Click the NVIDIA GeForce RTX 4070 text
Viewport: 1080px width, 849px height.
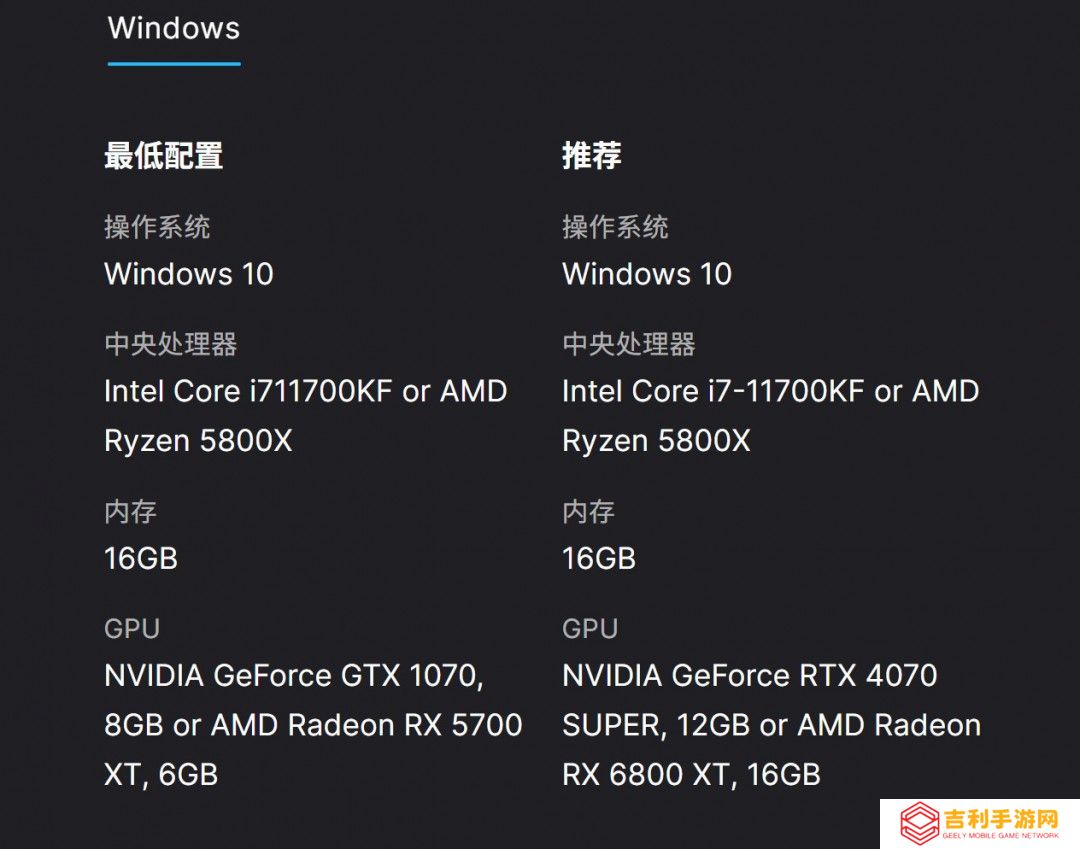coord(749,675)
